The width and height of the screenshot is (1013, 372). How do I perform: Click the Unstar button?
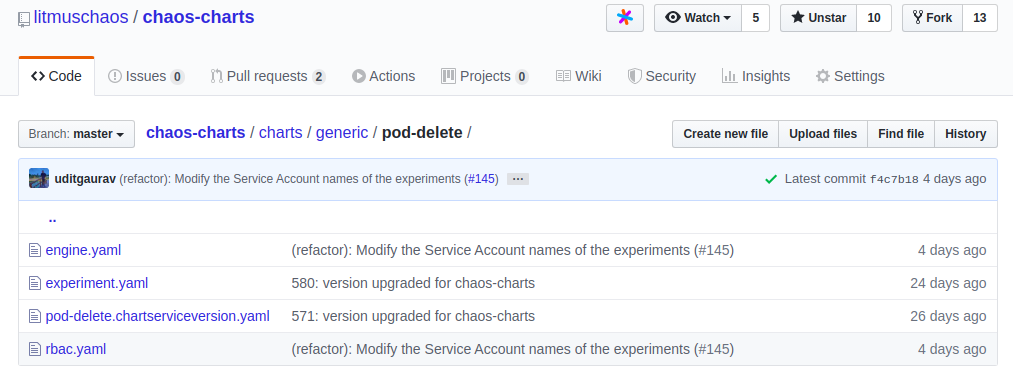(x=819, y=18)
